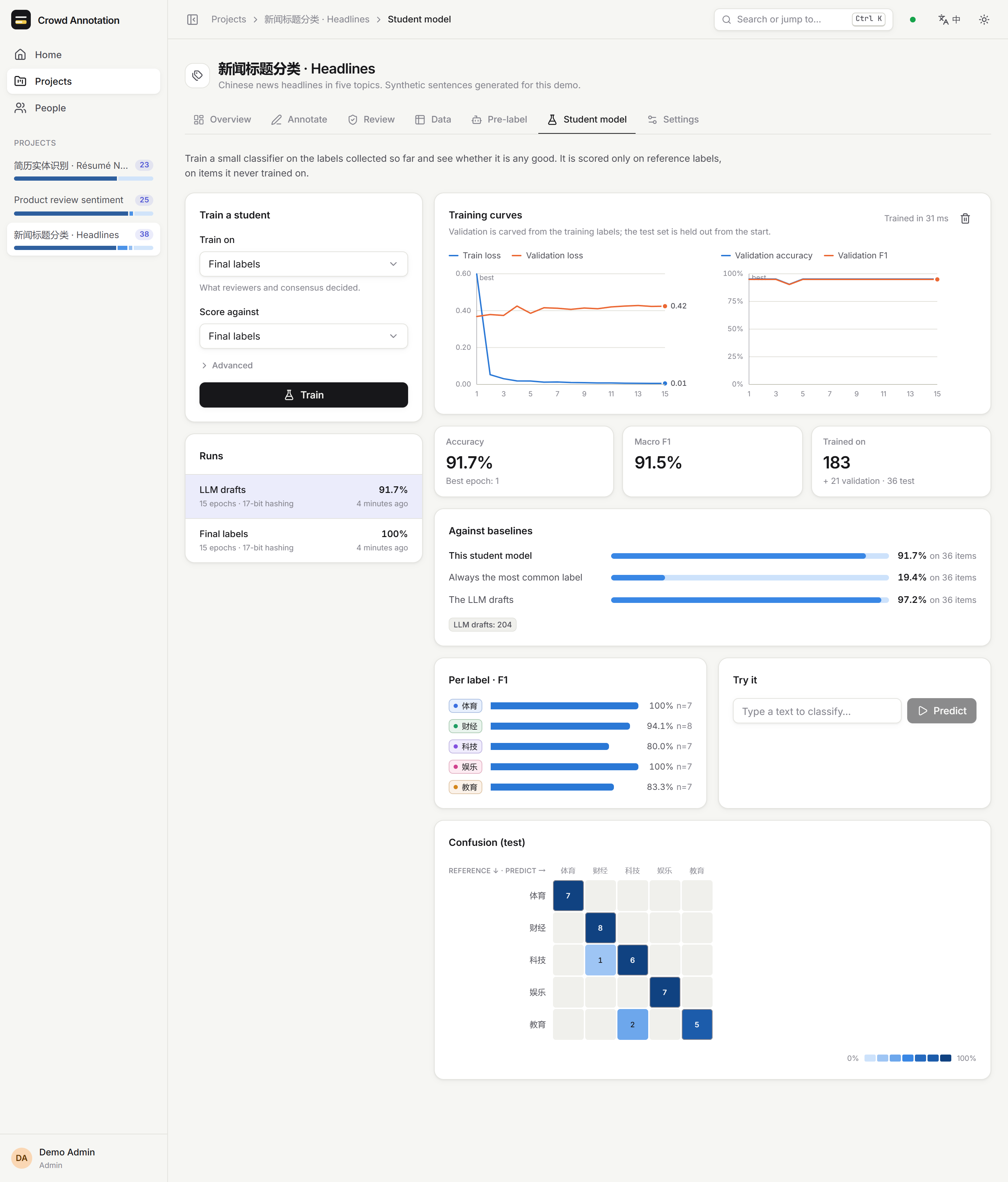
Task: Open Demo Admin user profile
Action: [83, 1158]
